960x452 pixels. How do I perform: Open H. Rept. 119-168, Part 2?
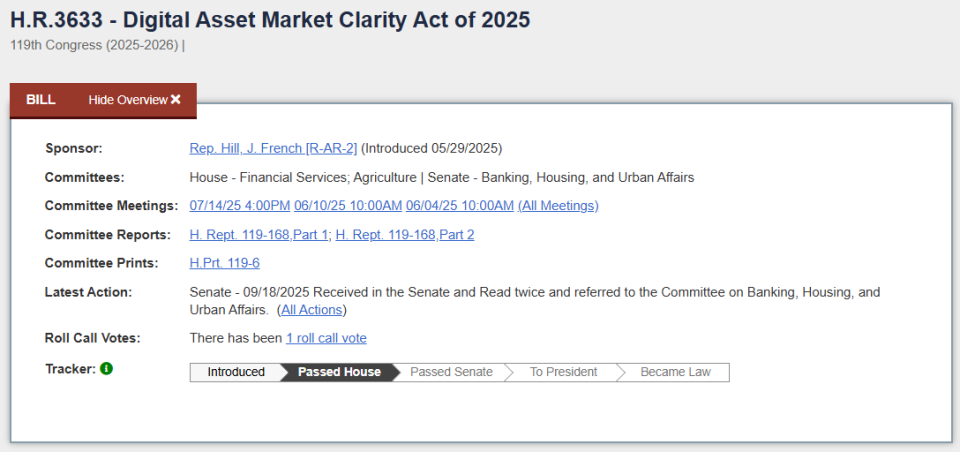[x=405, y=235]
